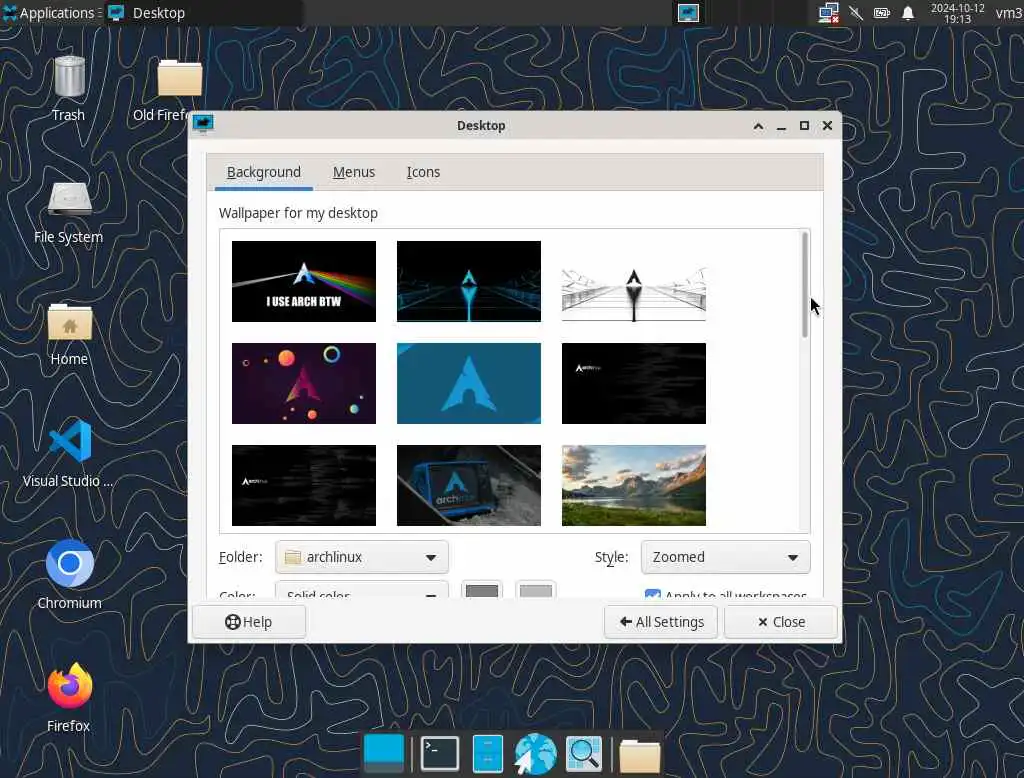Screen dimensions: 1024x778
Task: Click the dark gray first color swatch
Action: pos(482,590)
